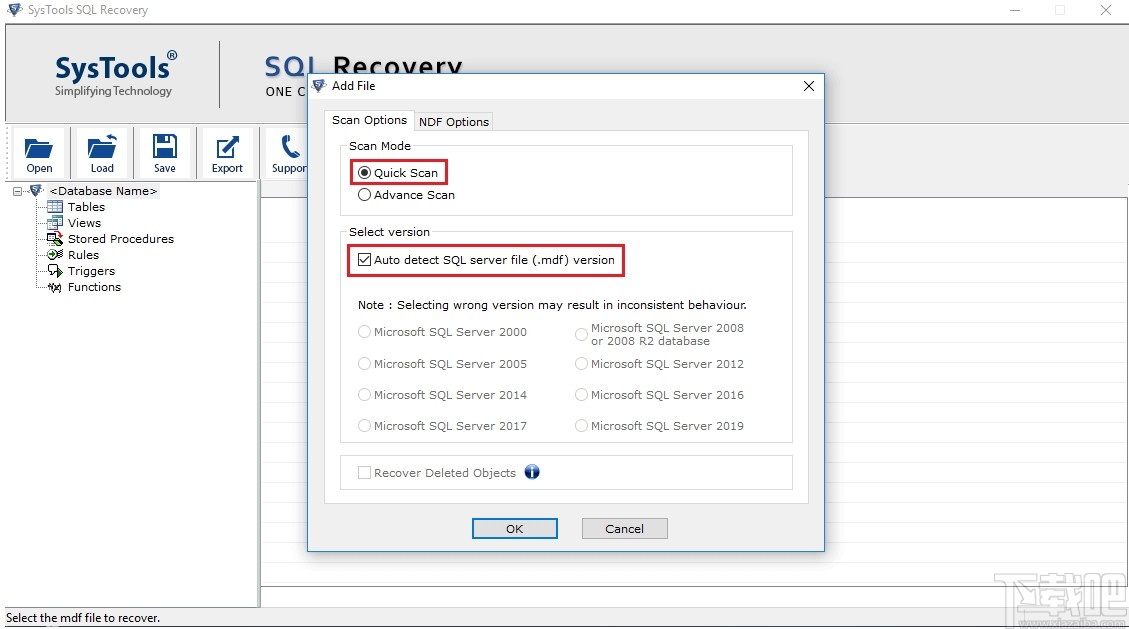Click the Triggers node in the tree
Viewport: 1129px width, 629px height.
pos(88,271)
